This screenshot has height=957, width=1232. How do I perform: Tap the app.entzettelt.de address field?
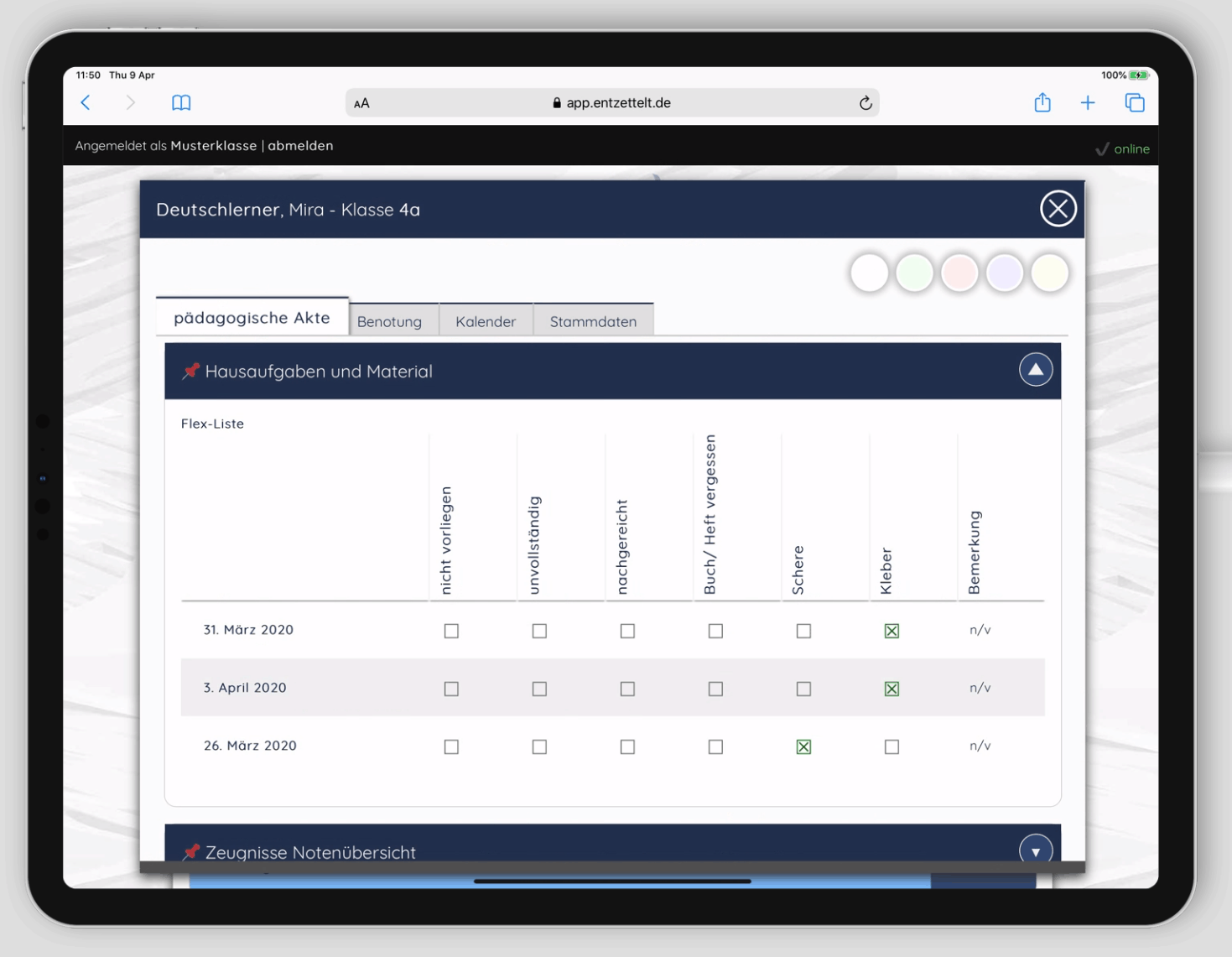click(612, 103)
